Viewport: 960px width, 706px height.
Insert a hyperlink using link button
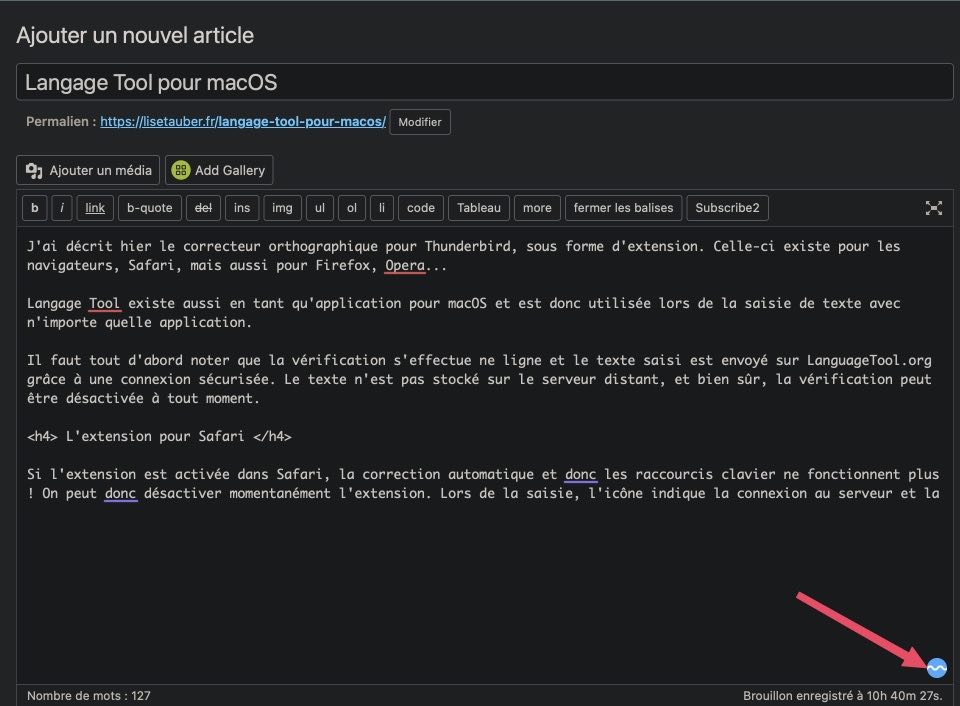pos(95,208)
